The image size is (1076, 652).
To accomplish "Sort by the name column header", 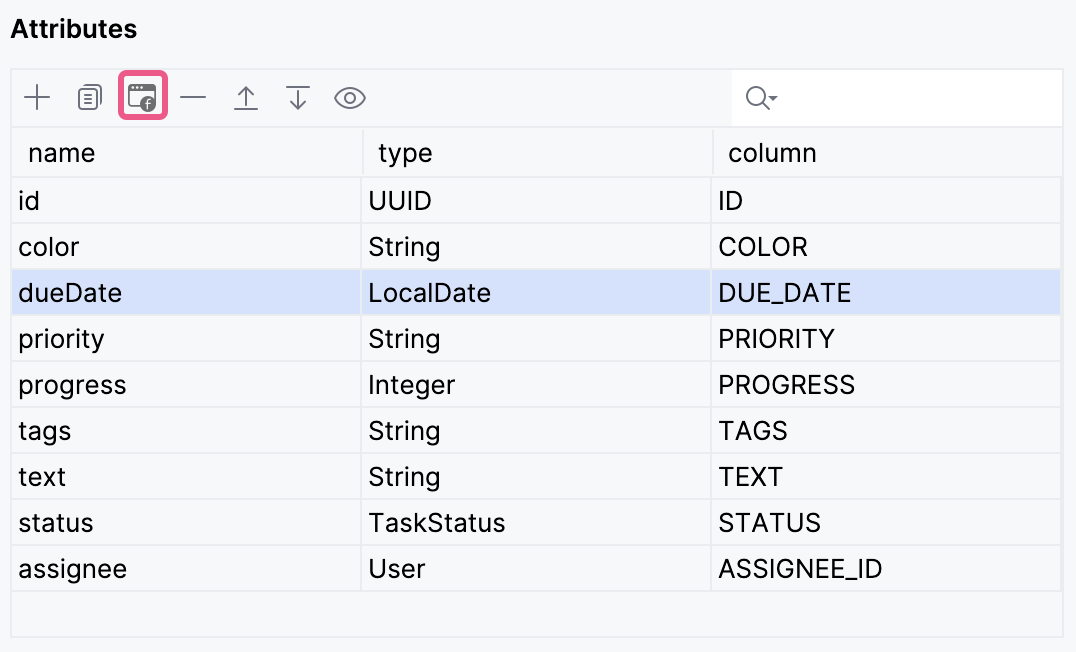I will (62, 153).
